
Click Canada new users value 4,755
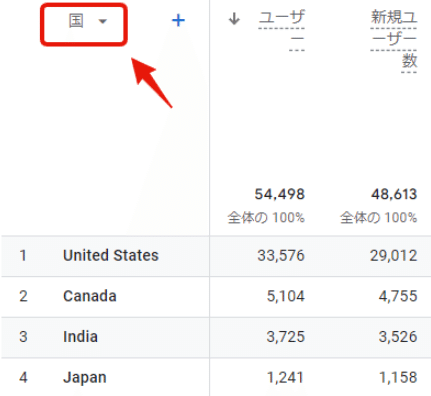pyautogui.click(x=398, y=296)
